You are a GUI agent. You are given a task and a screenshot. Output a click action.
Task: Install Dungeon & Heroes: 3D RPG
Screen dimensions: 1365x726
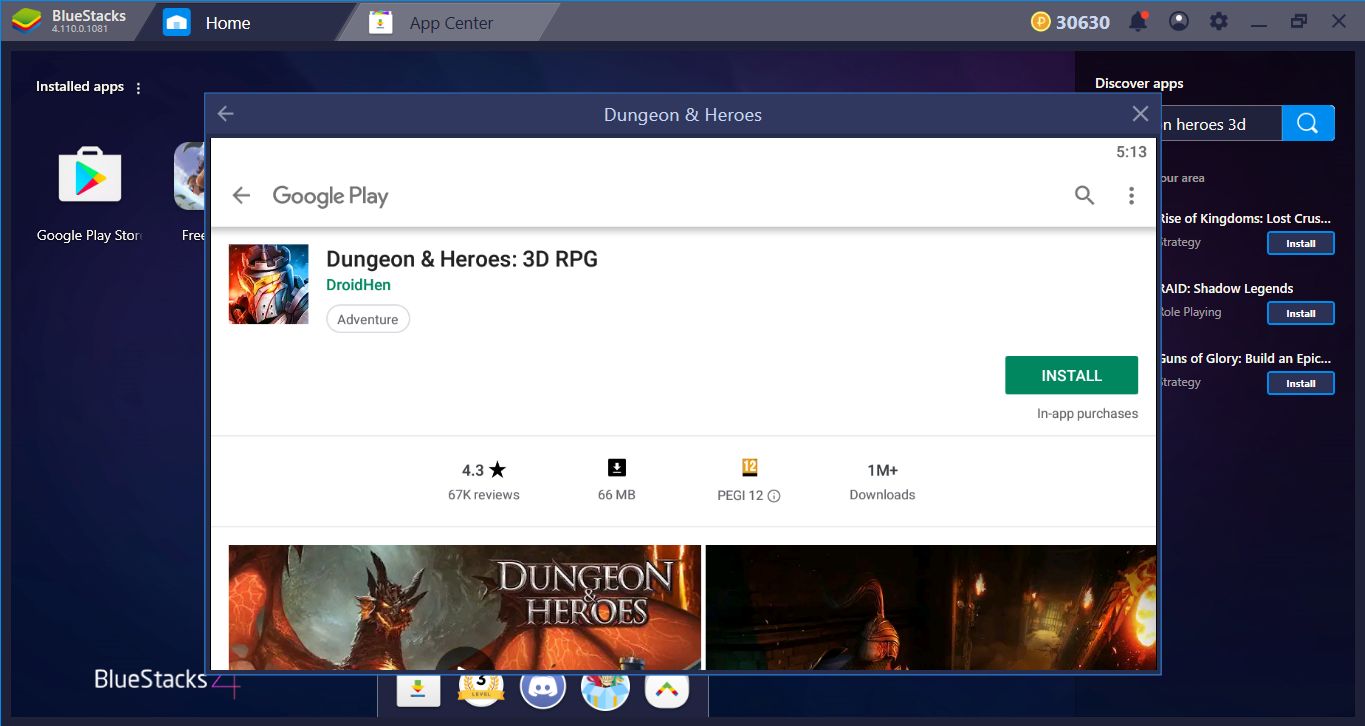point(1071,375)
